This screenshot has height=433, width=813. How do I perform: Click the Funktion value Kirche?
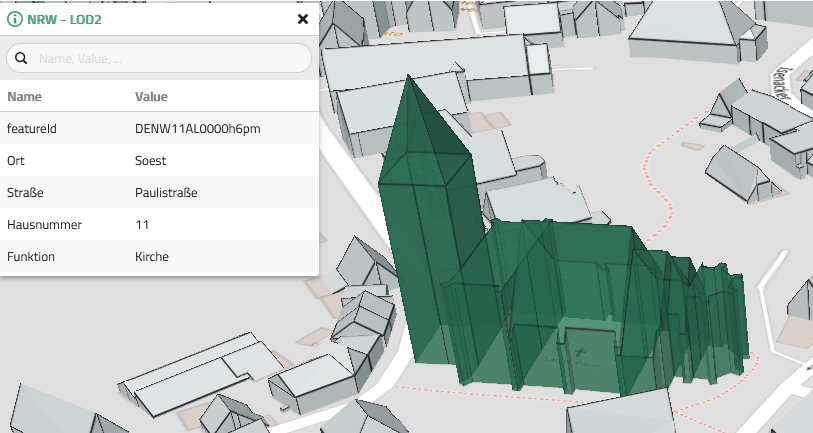coord(152,257)
